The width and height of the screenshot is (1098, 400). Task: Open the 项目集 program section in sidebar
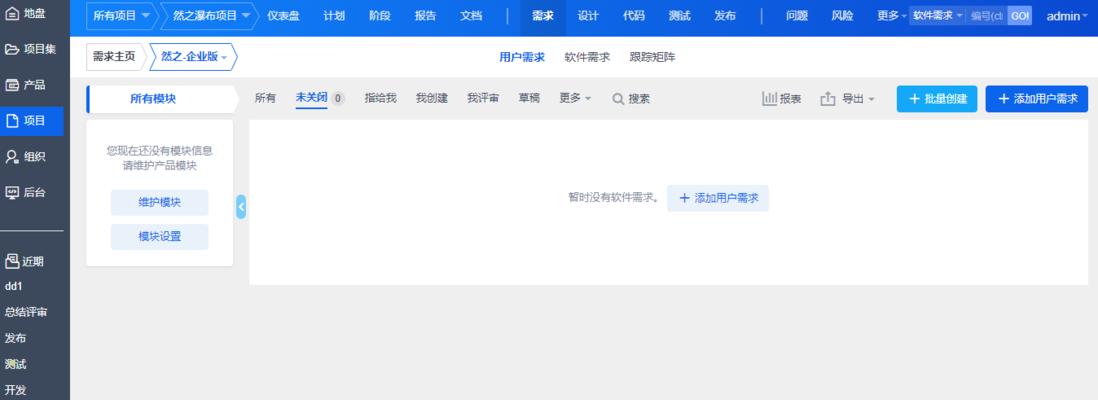31,48
